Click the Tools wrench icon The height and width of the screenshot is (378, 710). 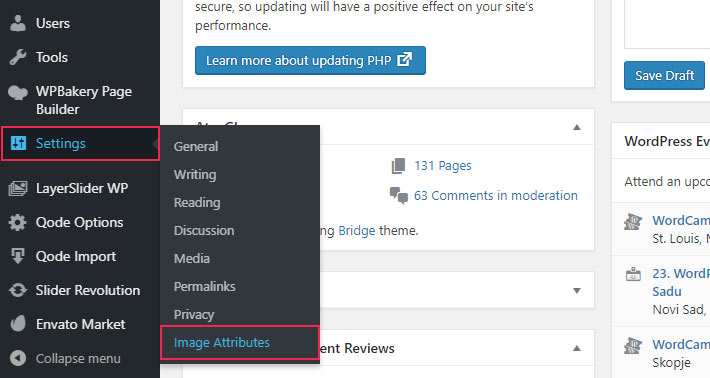tap(18, 57)
